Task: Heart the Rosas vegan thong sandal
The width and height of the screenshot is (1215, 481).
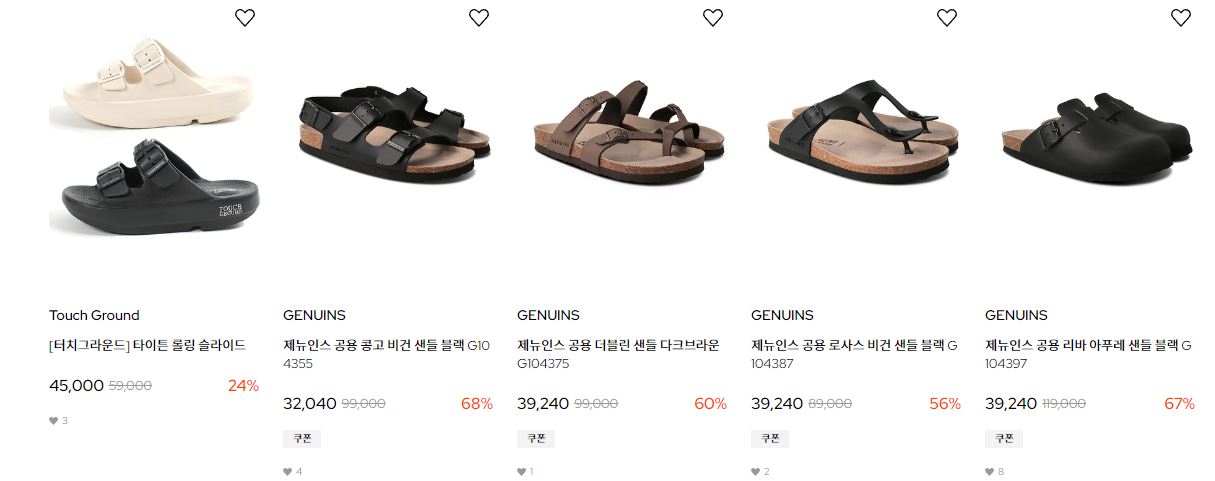Action: point(947,17)
